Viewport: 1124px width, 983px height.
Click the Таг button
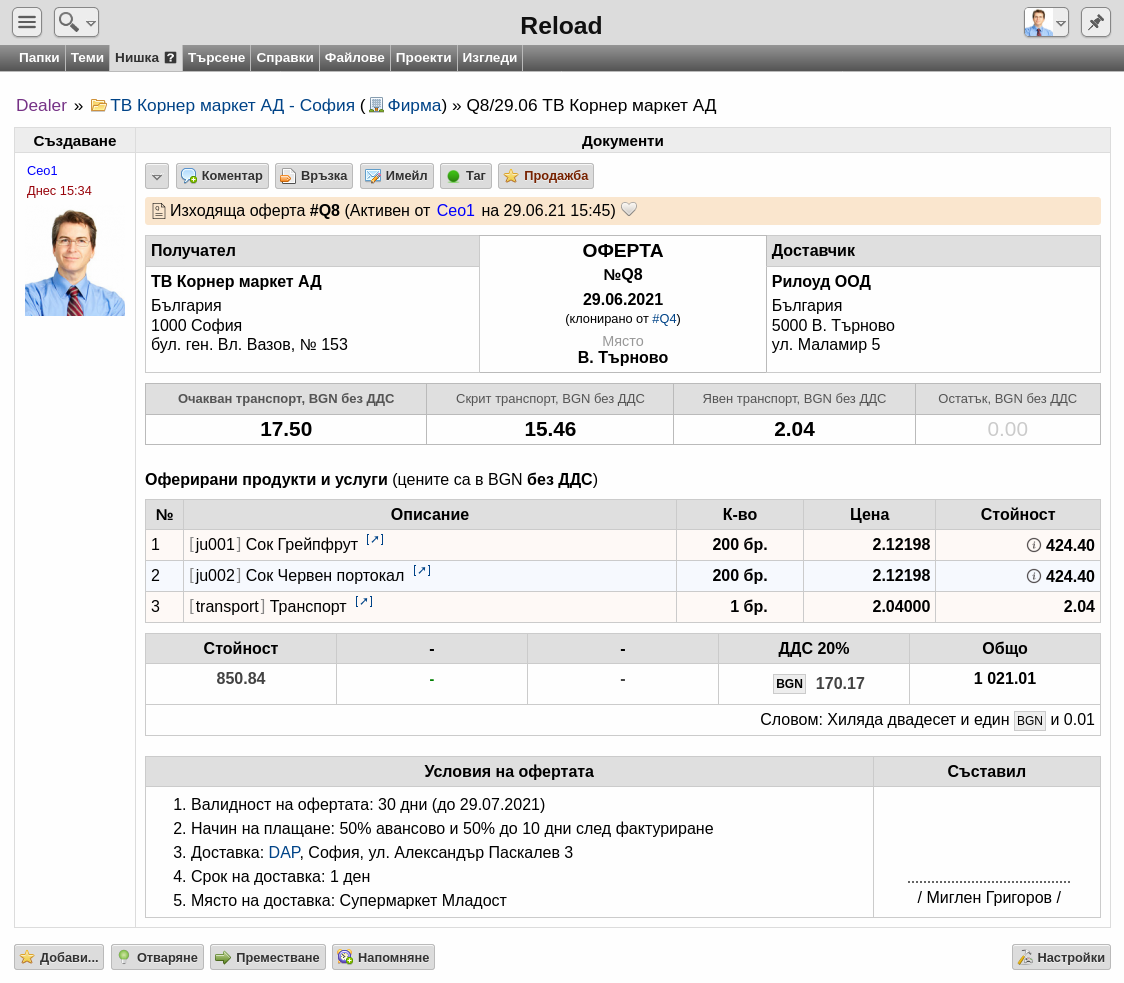(x=466, y=176)
